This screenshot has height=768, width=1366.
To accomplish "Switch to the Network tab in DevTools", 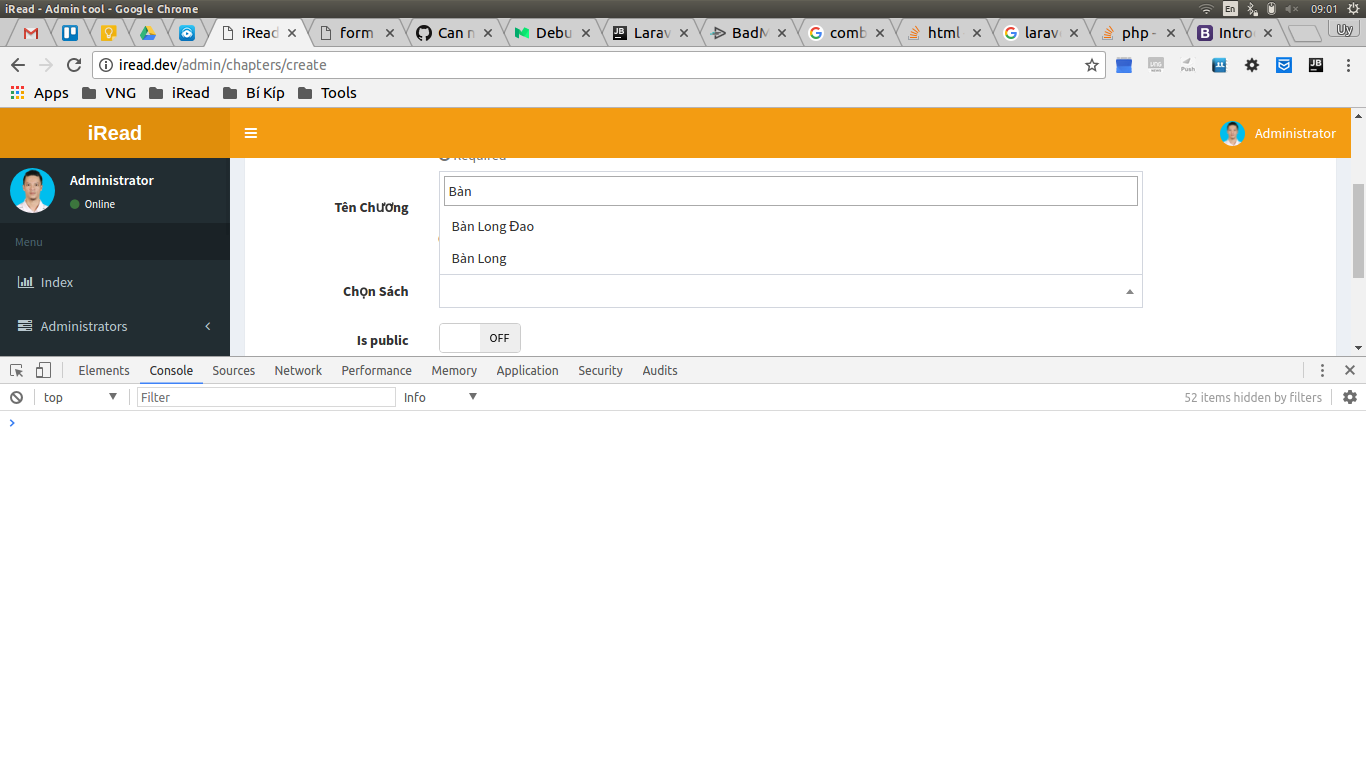I will coord(297,370).
